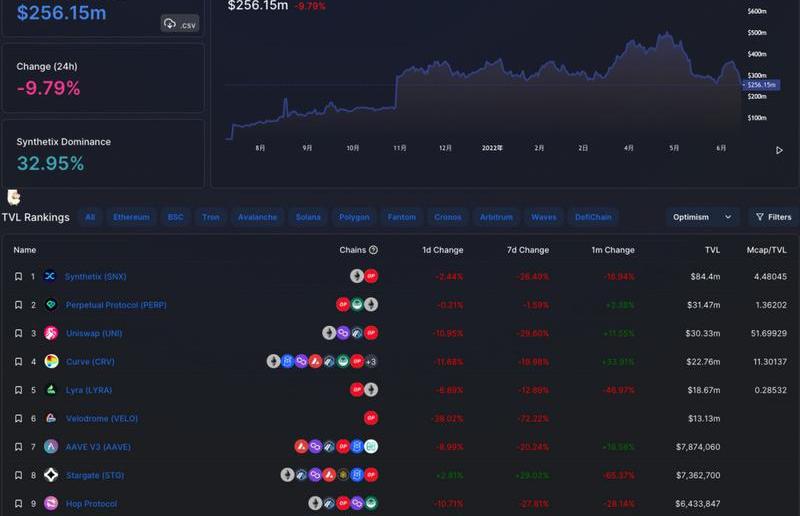Open the Stargate (STG) protocol link
This screenshot has width=800, height=516.
tap(95, 475)
